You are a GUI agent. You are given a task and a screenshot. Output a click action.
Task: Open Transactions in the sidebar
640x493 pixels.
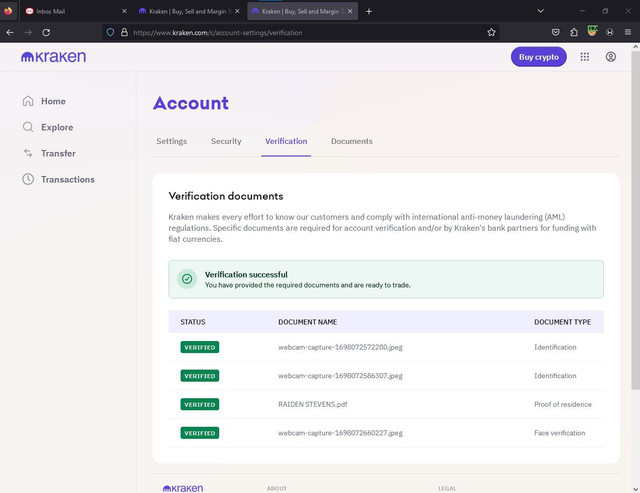[68, 180]
